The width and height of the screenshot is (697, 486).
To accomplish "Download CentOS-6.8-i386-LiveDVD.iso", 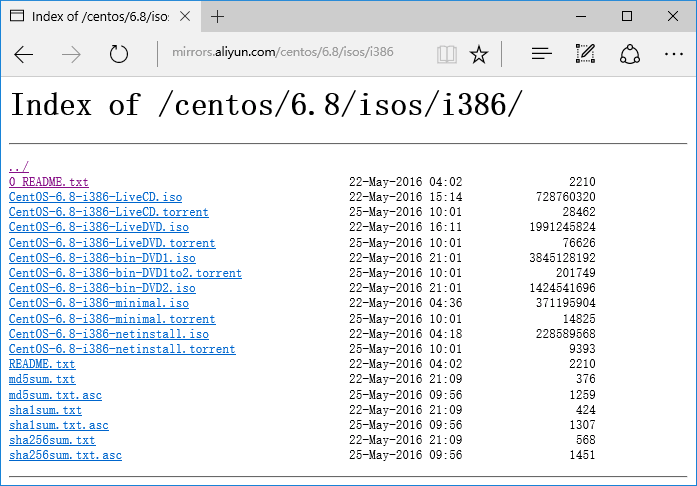I will tap(99, 227).
